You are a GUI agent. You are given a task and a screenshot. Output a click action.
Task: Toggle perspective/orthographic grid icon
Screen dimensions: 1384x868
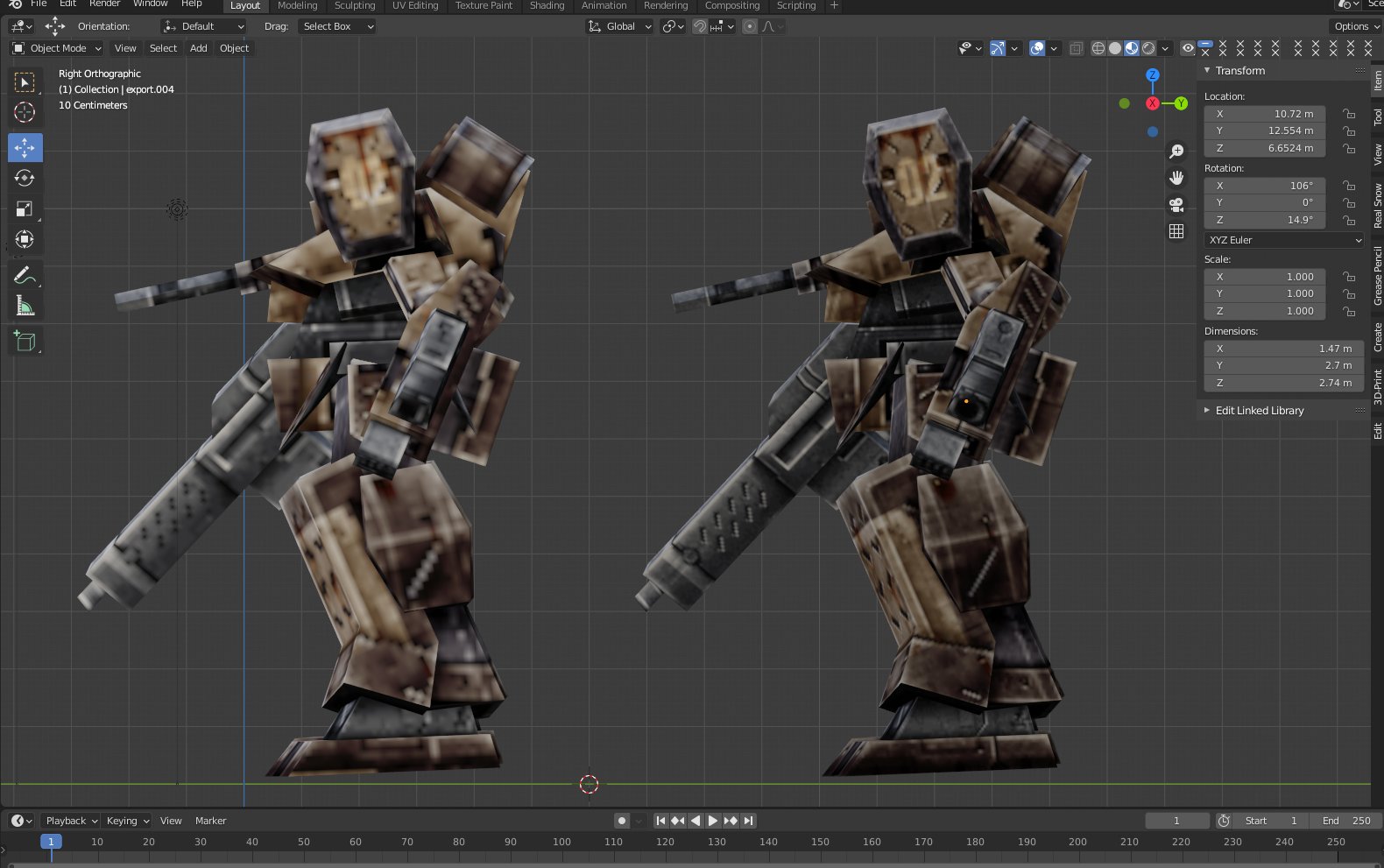click(1176, 231)
